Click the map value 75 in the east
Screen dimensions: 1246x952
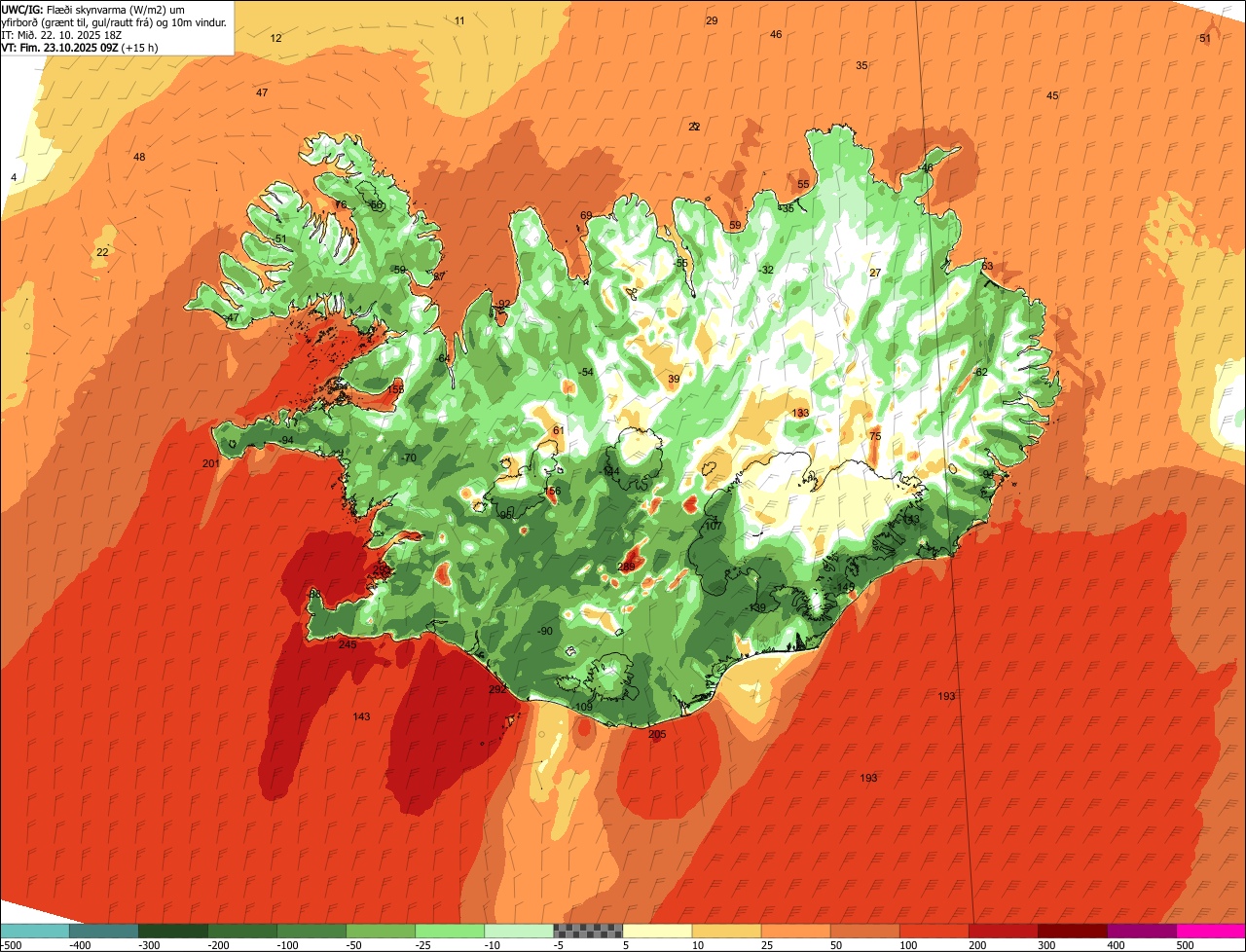pos(875,437)
